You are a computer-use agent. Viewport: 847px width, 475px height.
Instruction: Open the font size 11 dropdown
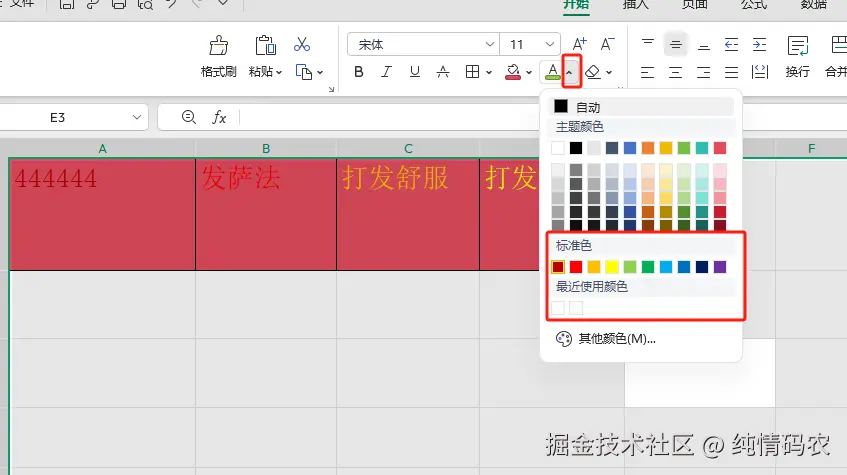(549, 44)
